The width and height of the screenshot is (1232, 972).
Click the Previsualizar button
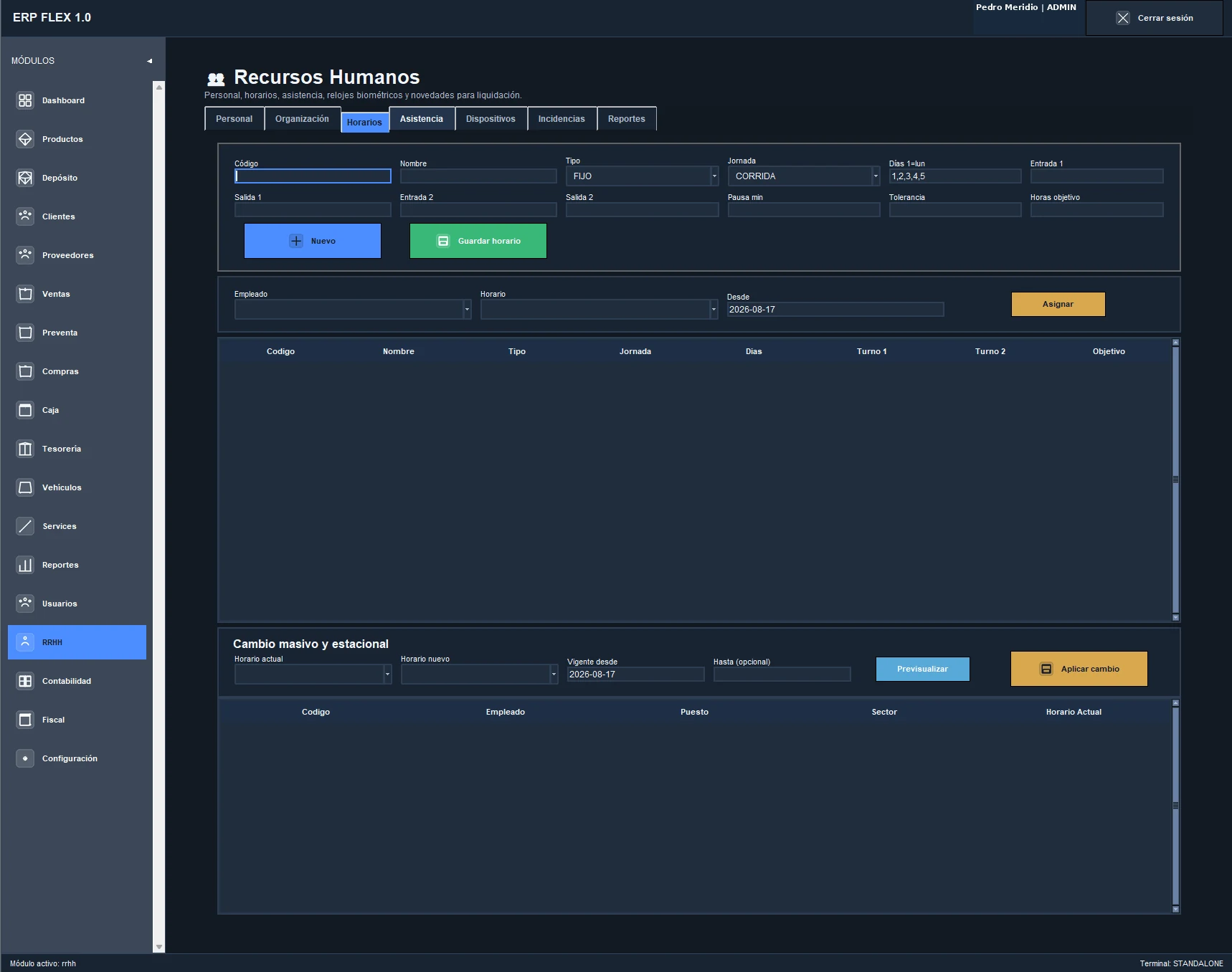923,669
